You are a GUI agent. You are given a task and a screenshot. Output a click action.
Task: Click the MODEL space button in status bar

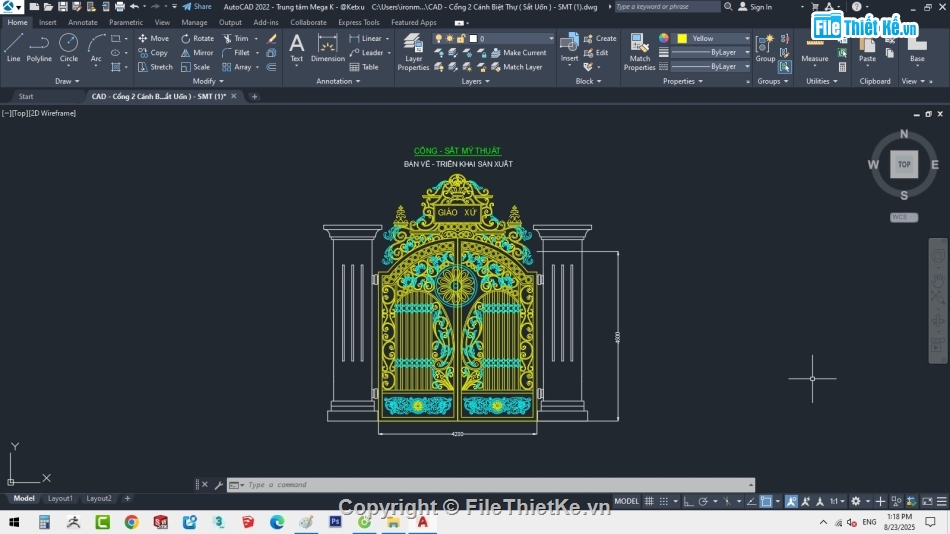pos(626,501)
